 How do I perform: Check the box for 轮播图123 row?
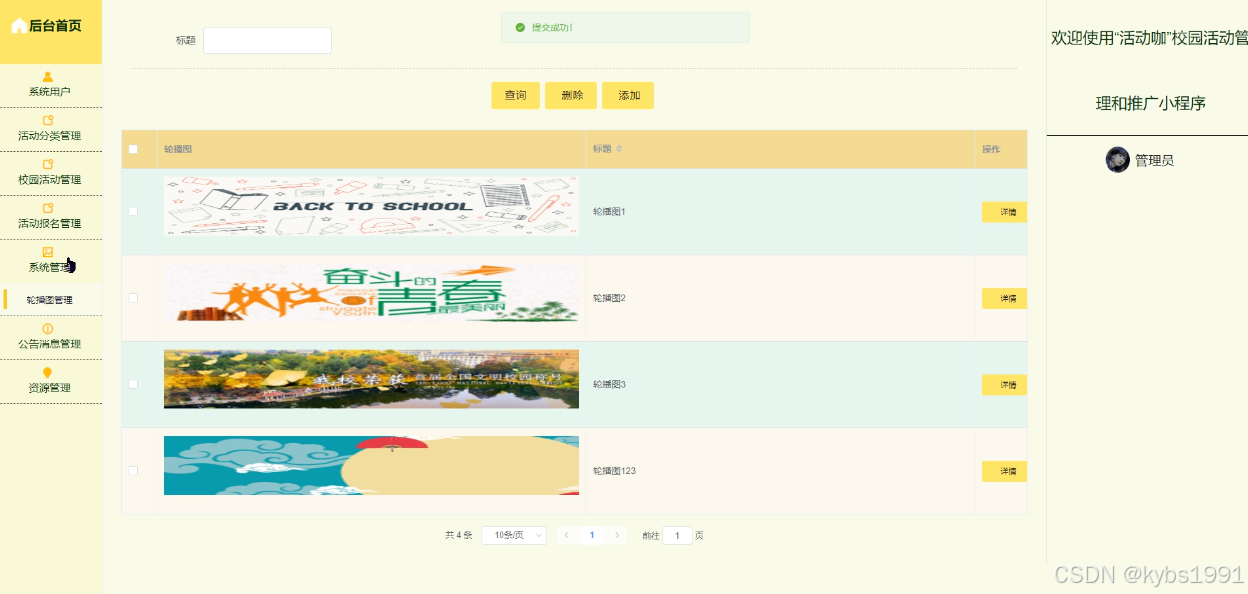point(133,470)
